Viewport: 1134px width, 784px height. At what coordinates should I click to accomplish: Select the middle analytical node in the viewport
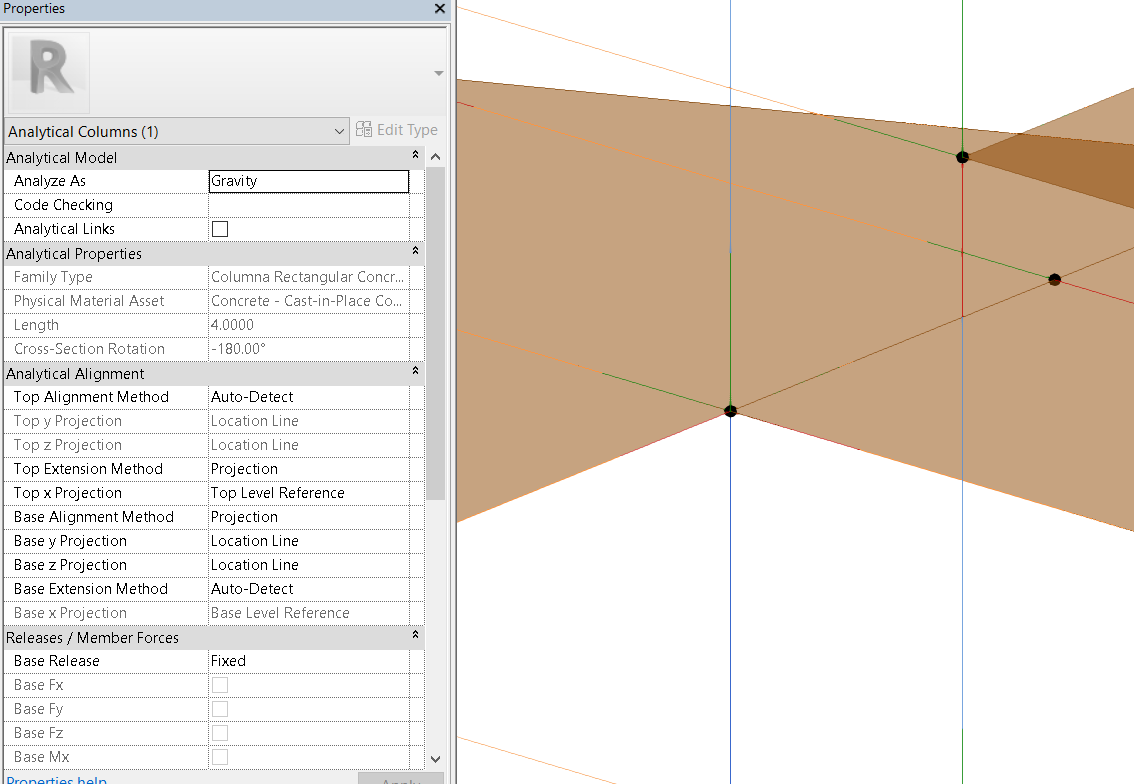coord(1054,280)
